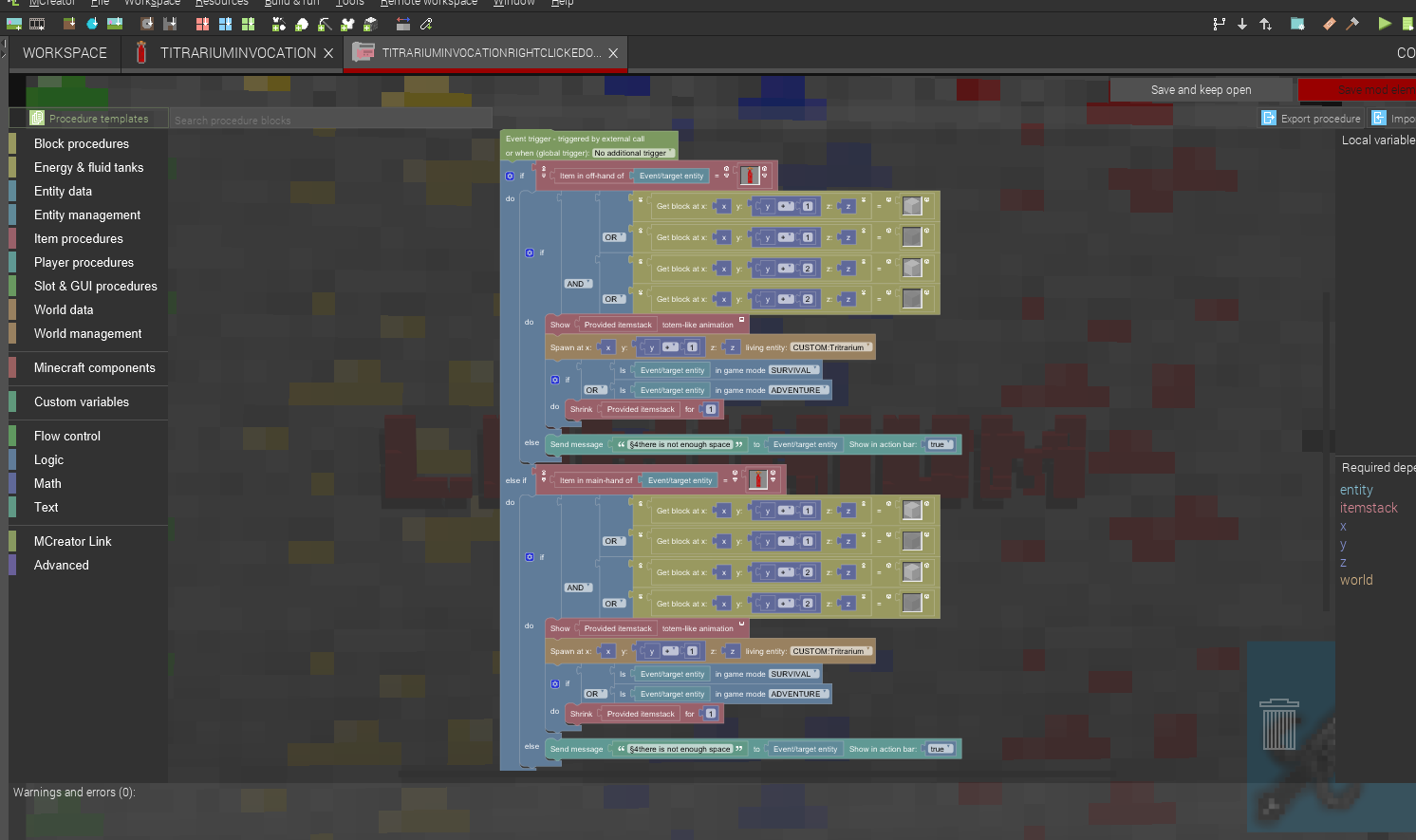1416x840 pixels.
Task: Click the trash can delete zone icon
Action: (1279, 726)
